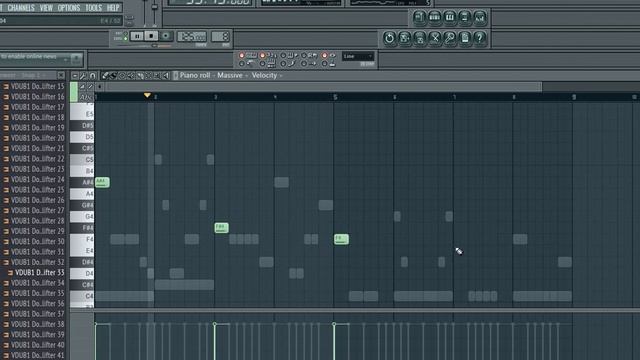This screenshot has width=640, height=360.
Task: Select the piano roll Draw pencil tool
Action: pyautogui.click(x=105, y=76)
